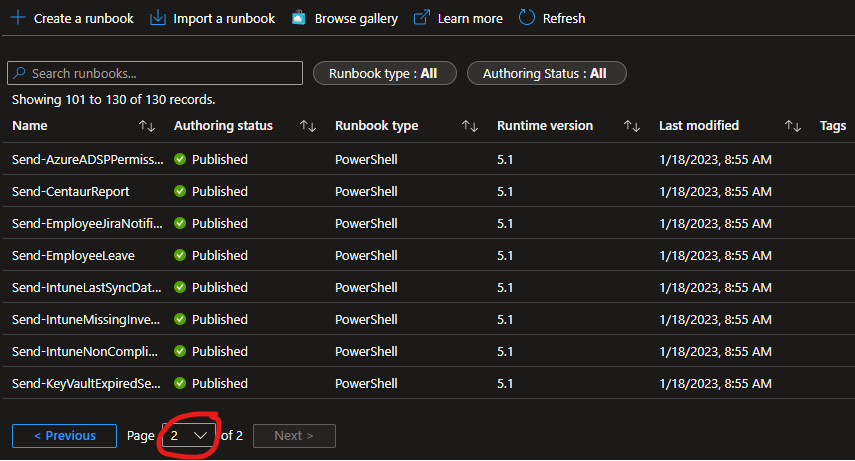Open the Authoring Status : All filter

tap(546, 73)
